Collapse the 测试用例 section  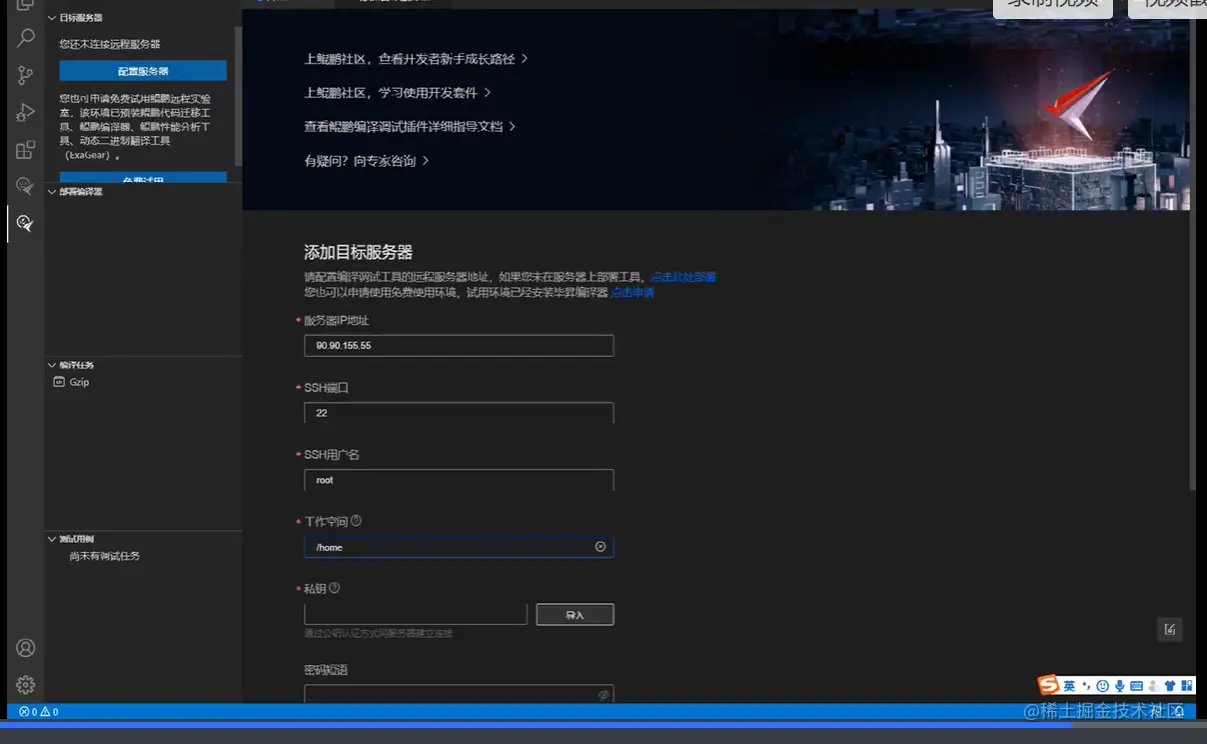click(52, 539)
